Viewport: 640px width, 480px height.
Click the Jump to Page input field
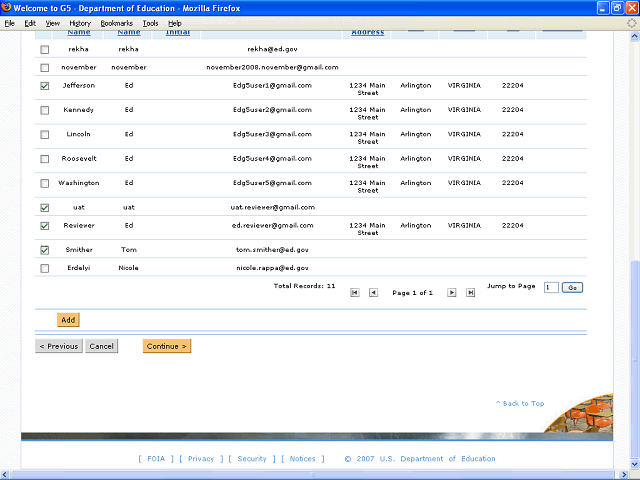[551, 287]
